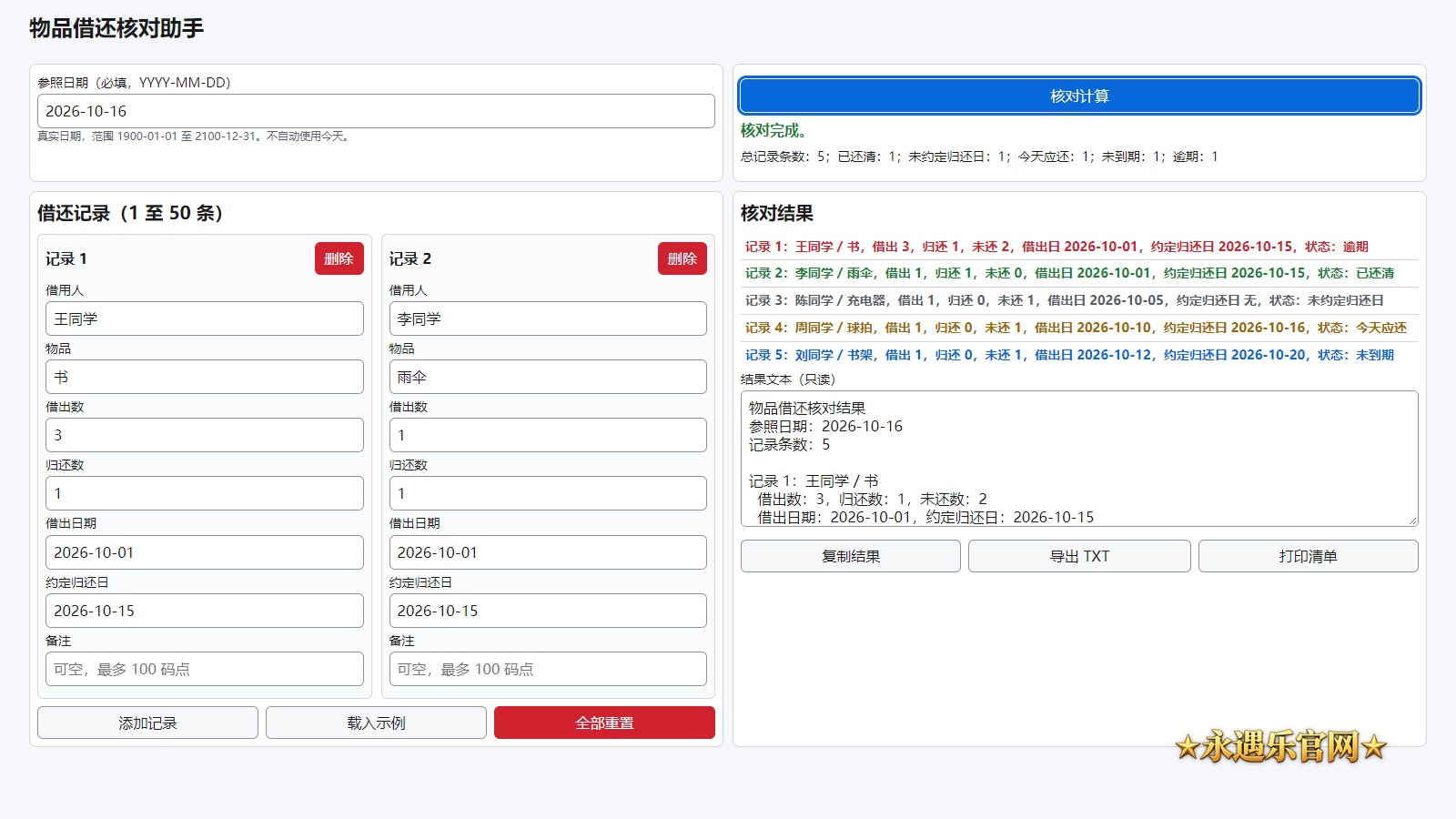Select 记录 1 借出数 field
1456x819 pixels.
pyautogui.click(x=205, y=435)
